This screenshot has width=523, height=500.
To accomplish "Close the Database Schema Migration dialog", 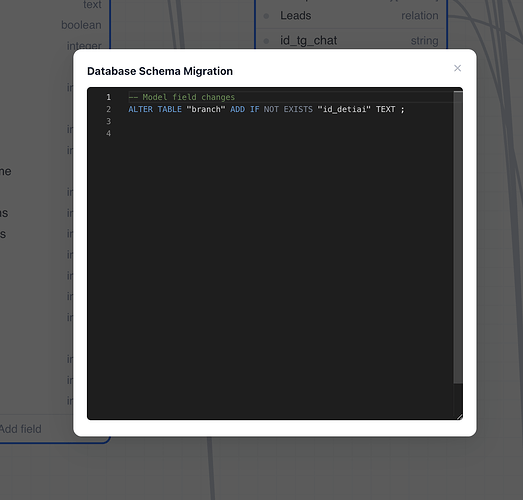I will point(457,68).
